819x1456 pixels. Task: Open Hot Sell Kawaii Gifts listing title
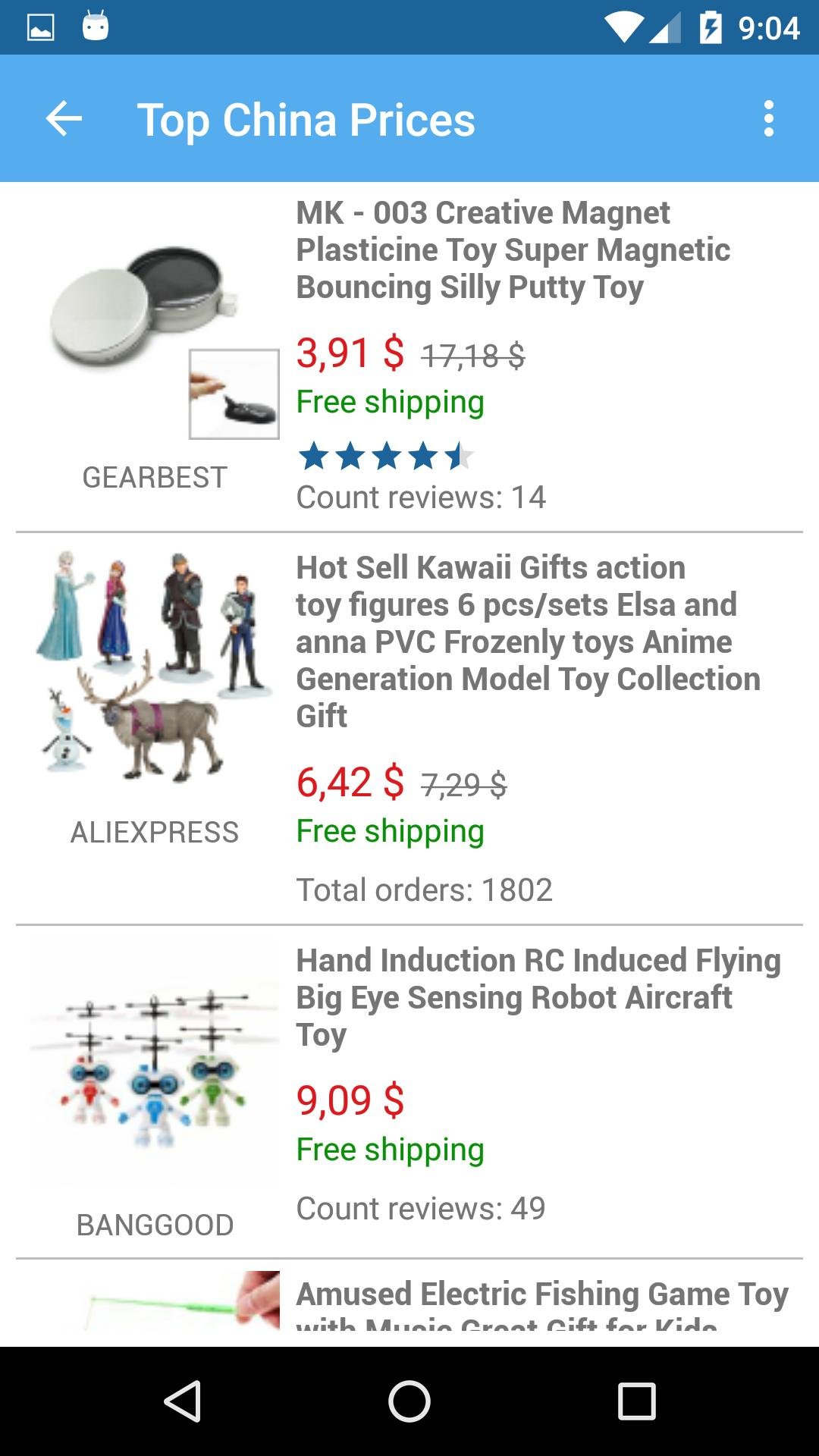click(528, 642)
